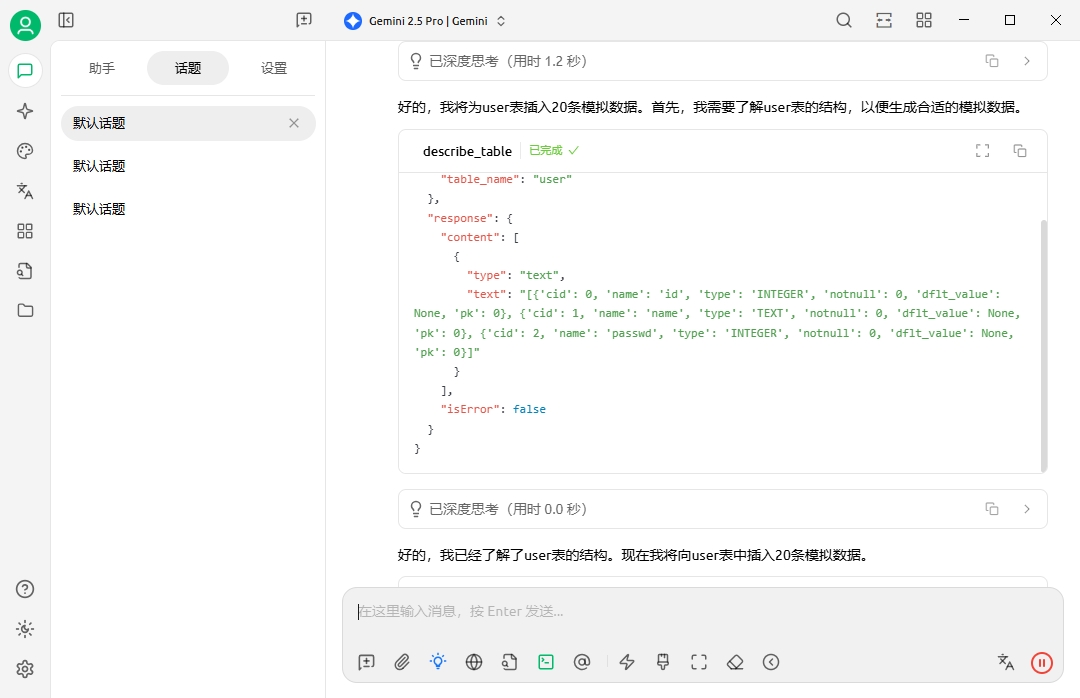1080x698 pixels.
Task: Attach a file with the paperclip
Action: [402, 662]
